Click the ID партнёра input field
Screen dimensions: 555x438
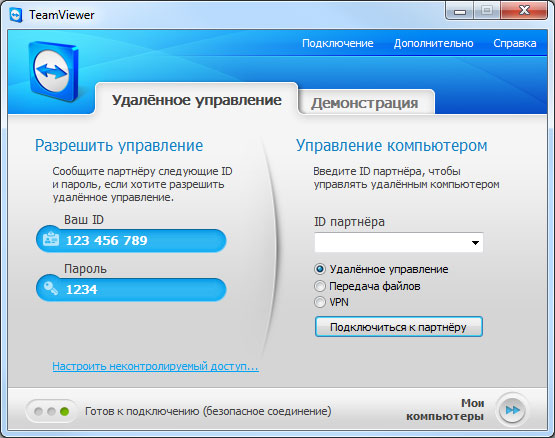[x=399, y=243]
